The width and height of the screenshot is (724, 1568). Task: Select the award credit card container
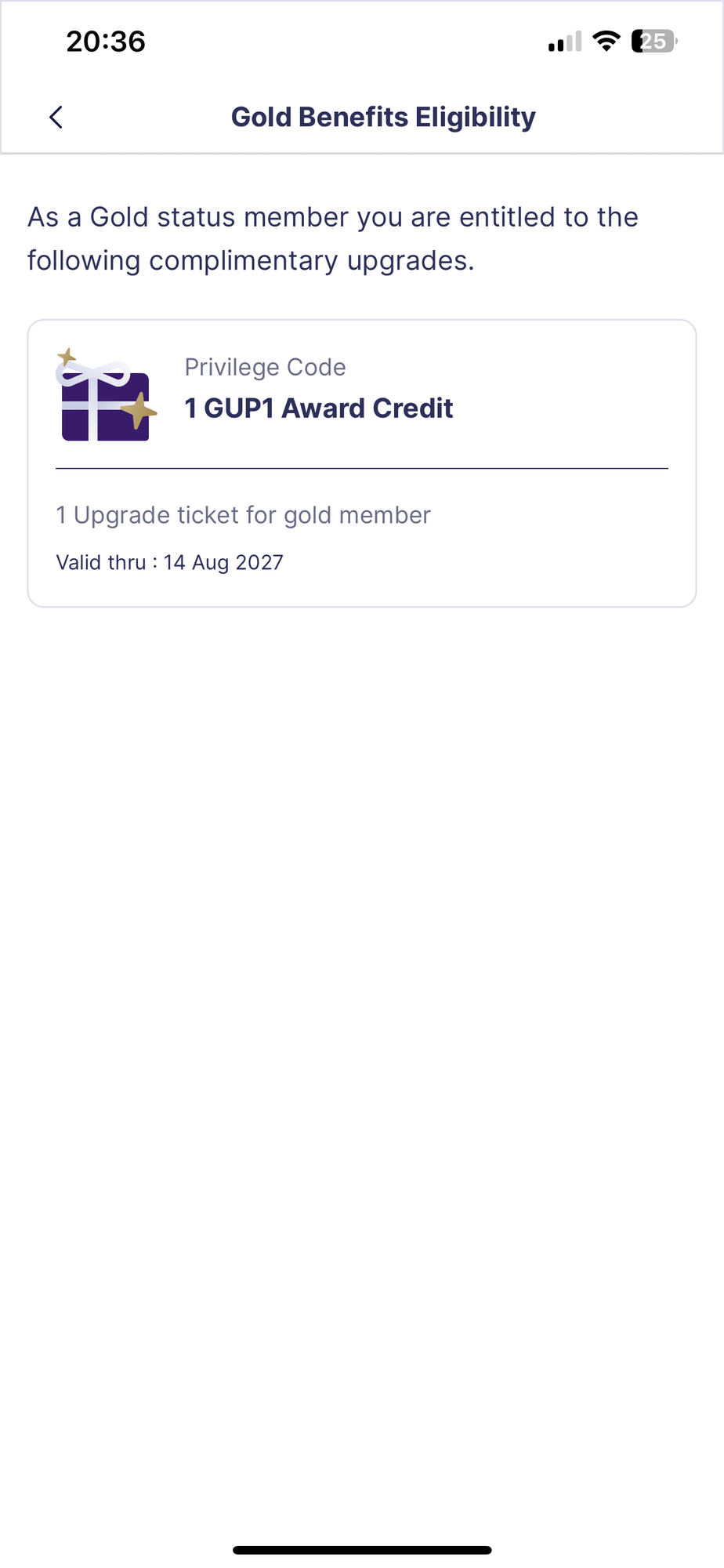362,463
